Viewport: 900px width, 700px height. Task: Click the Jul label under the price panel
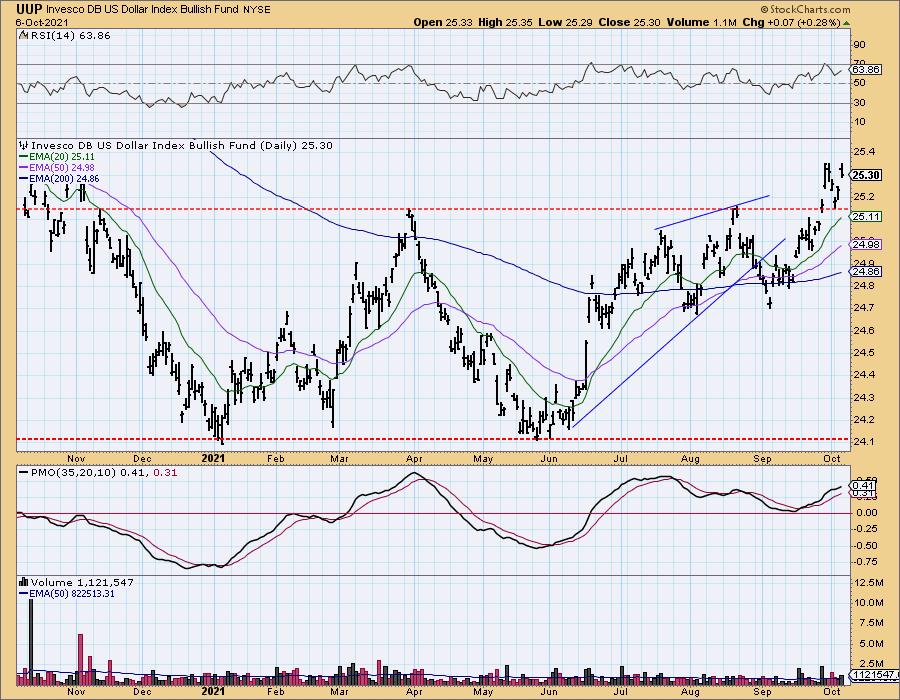(620, 458)
